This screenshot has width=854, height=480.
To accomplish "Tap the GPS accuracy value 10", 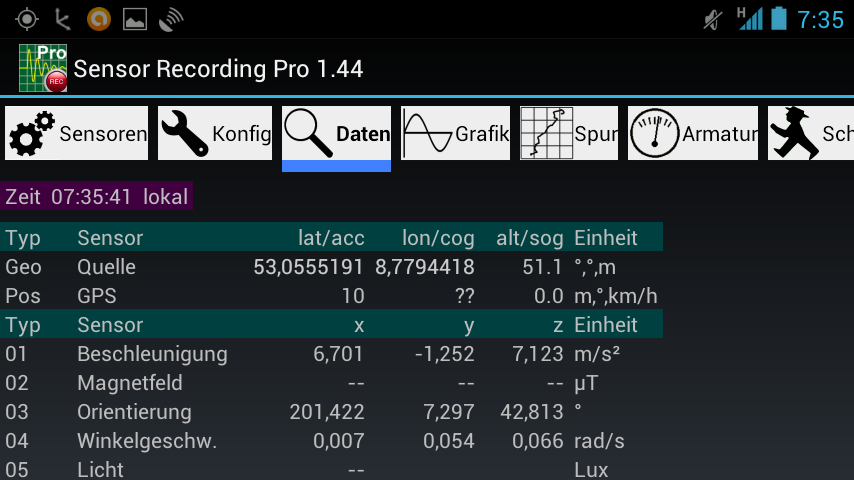I will [353, 296].
